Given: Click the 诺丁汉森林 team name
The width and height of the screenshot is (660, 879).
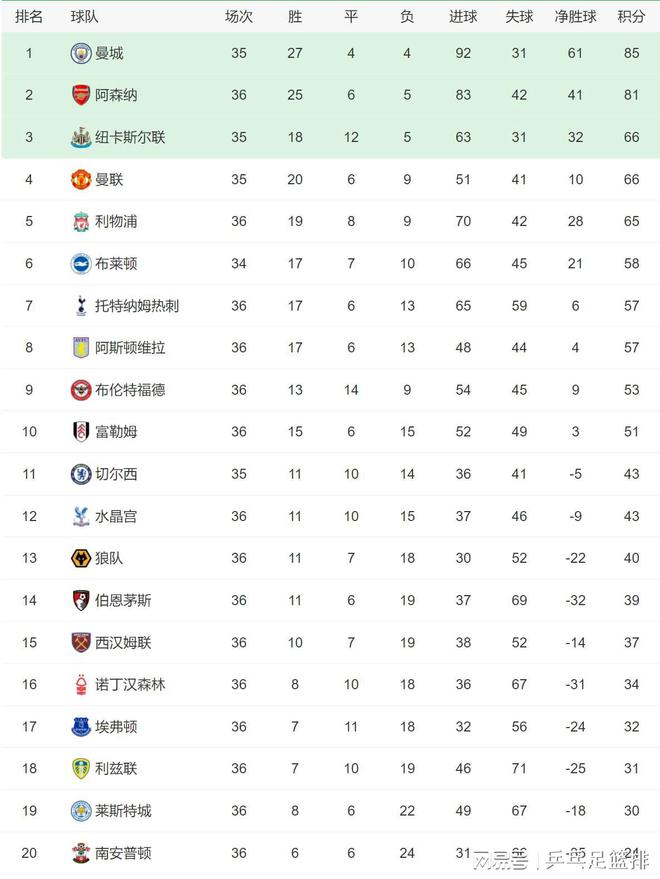Looking at the screenshot, I should 130,684.
